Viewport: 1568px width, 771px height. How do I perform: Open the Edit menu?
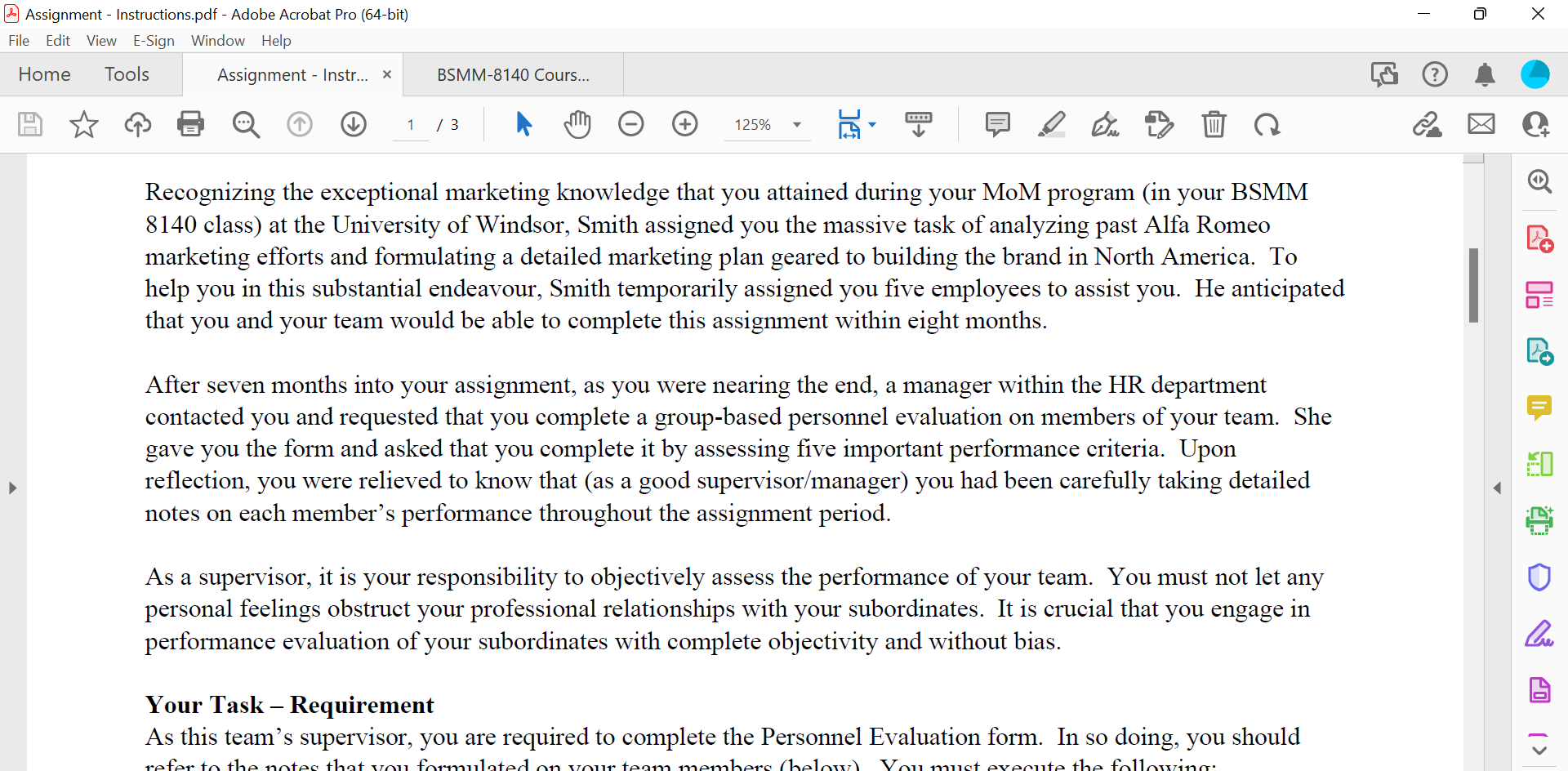click(58, 41)
